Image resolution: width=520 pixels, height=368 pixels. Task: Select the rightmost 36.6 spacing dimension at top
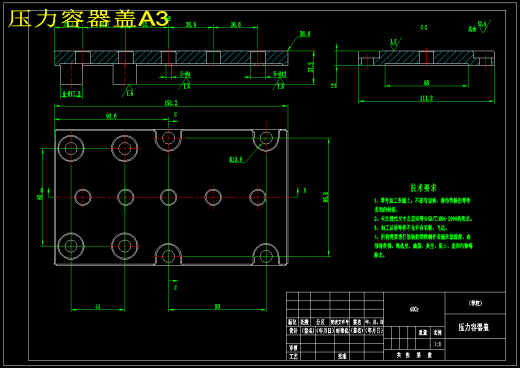click(x=235, y=24)
